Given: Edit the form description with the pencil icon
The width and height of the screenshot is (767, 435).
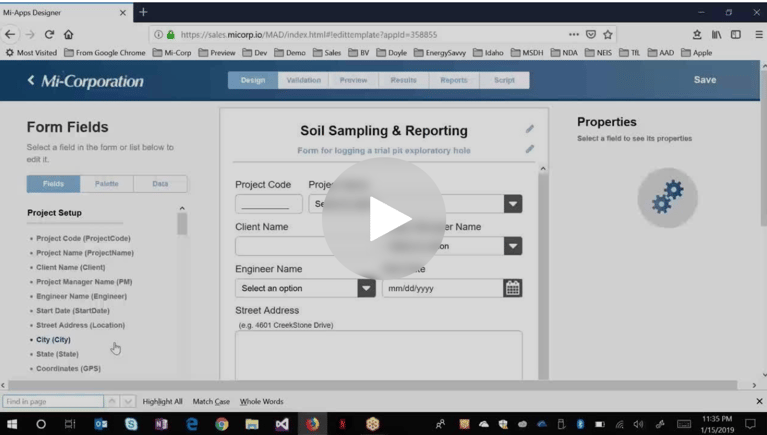Looking at the screenshot, I should tap(530, 149).
